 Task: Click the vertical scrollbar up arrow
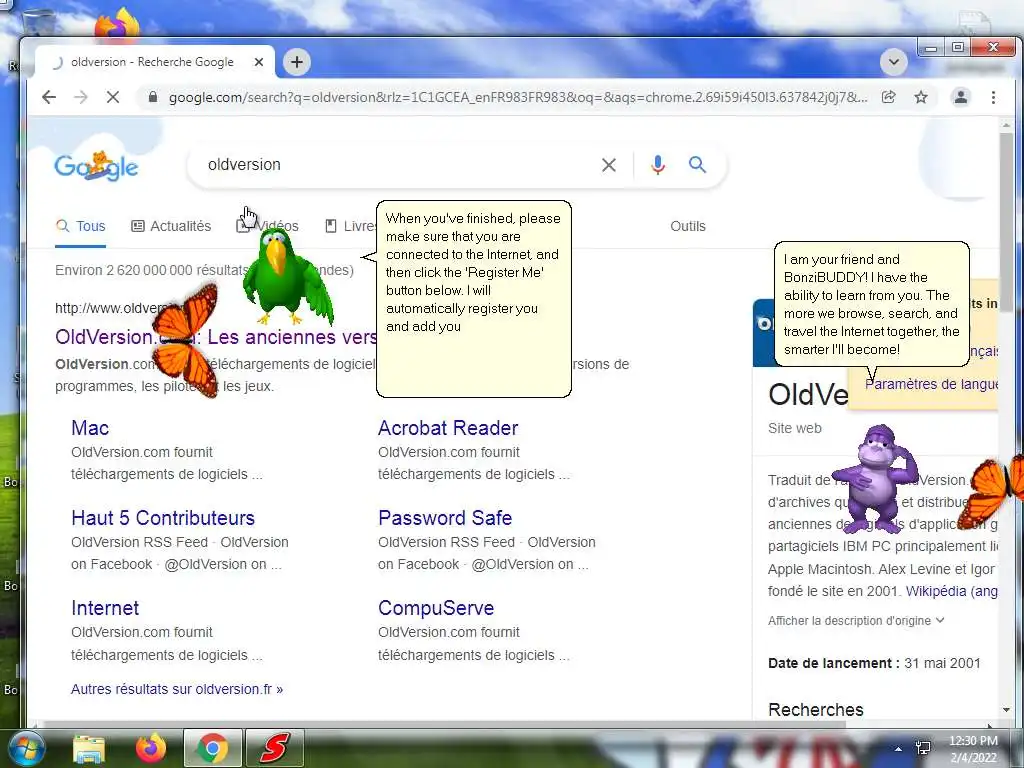point(1006,125)
